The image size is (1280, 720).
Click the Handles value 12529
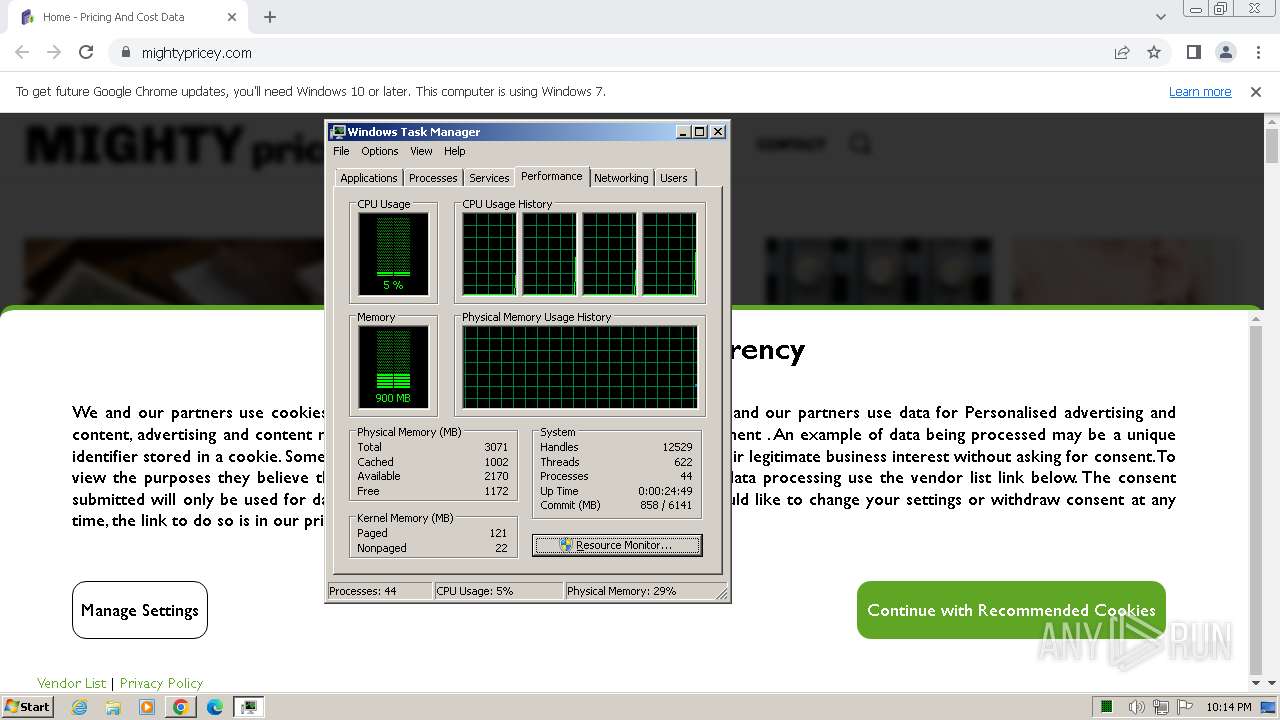click(x=677, y=447)
